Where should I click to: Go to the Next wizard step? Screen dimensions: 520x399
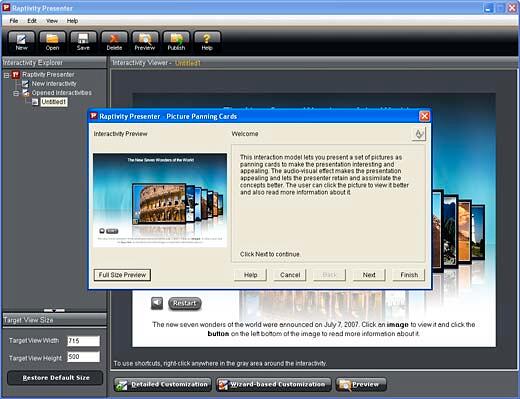(x=369, y=275)
